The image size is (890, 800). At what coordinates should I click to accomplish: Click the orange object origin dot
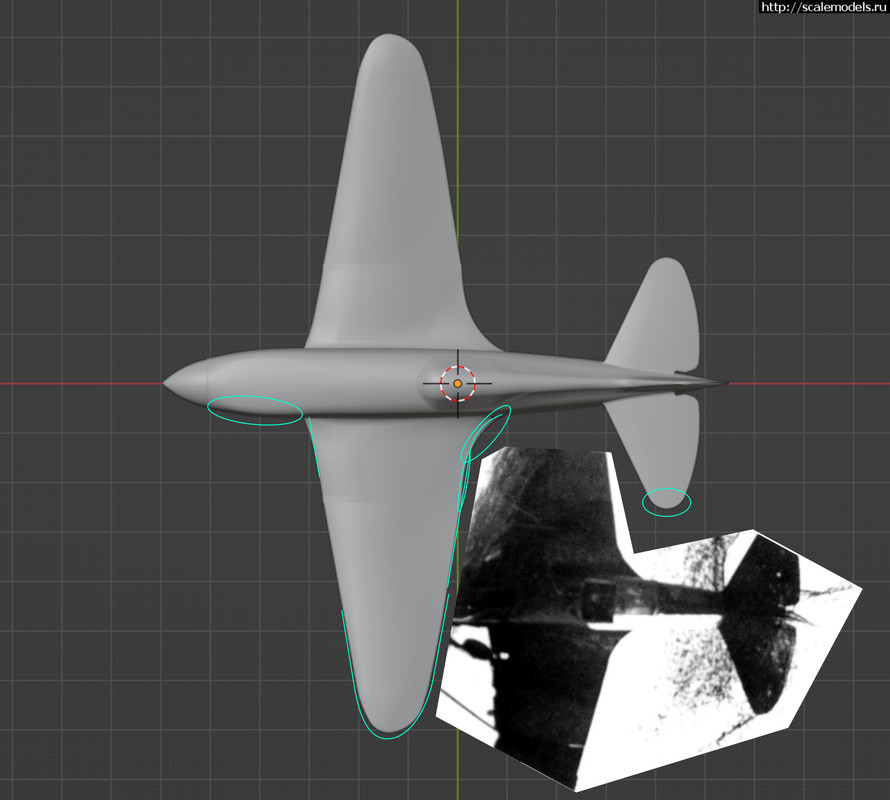pos(457,384)
